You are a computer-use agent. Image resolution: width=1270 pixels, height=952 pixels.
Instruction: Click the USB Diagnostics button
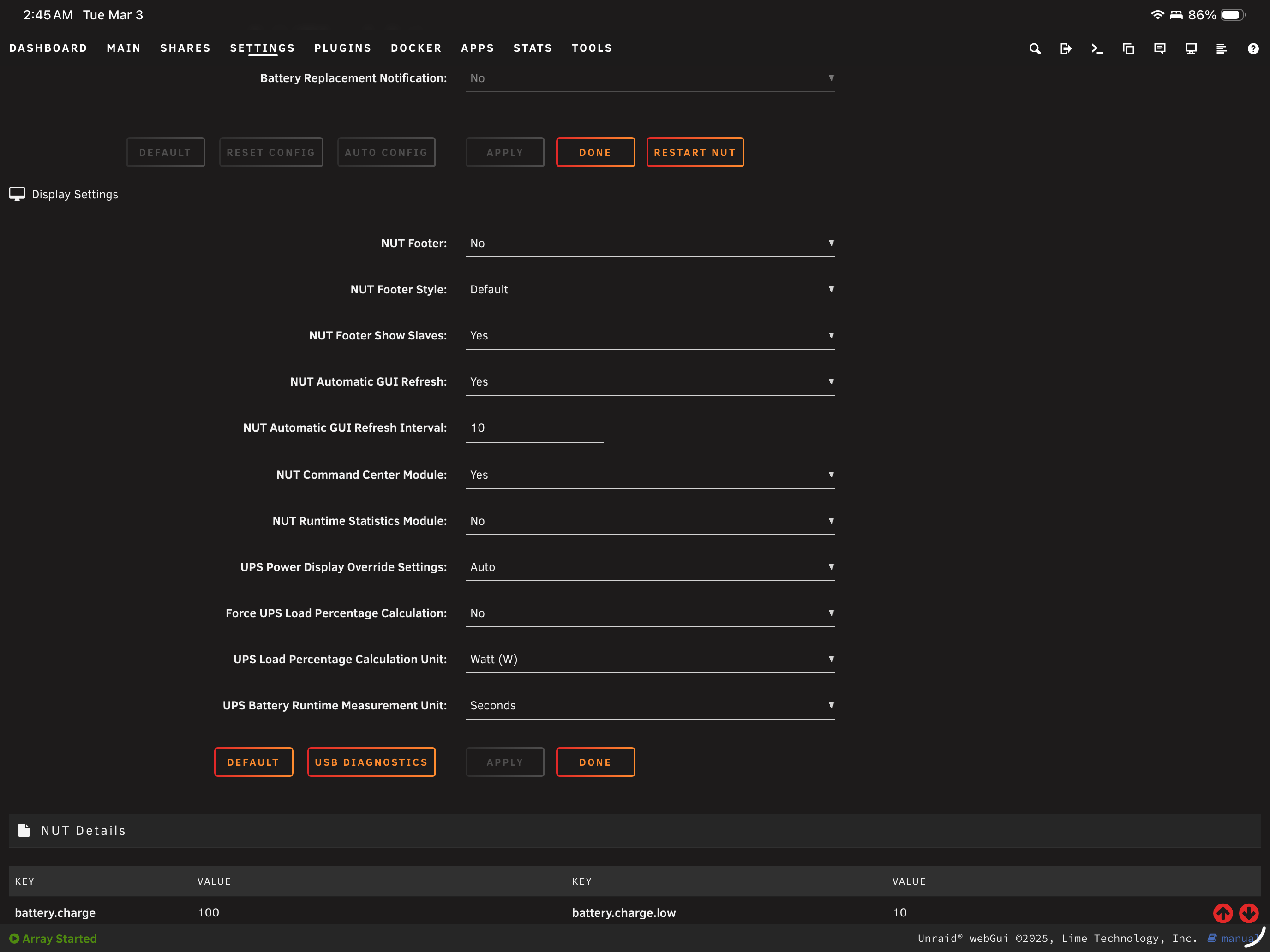click(371, 762)
